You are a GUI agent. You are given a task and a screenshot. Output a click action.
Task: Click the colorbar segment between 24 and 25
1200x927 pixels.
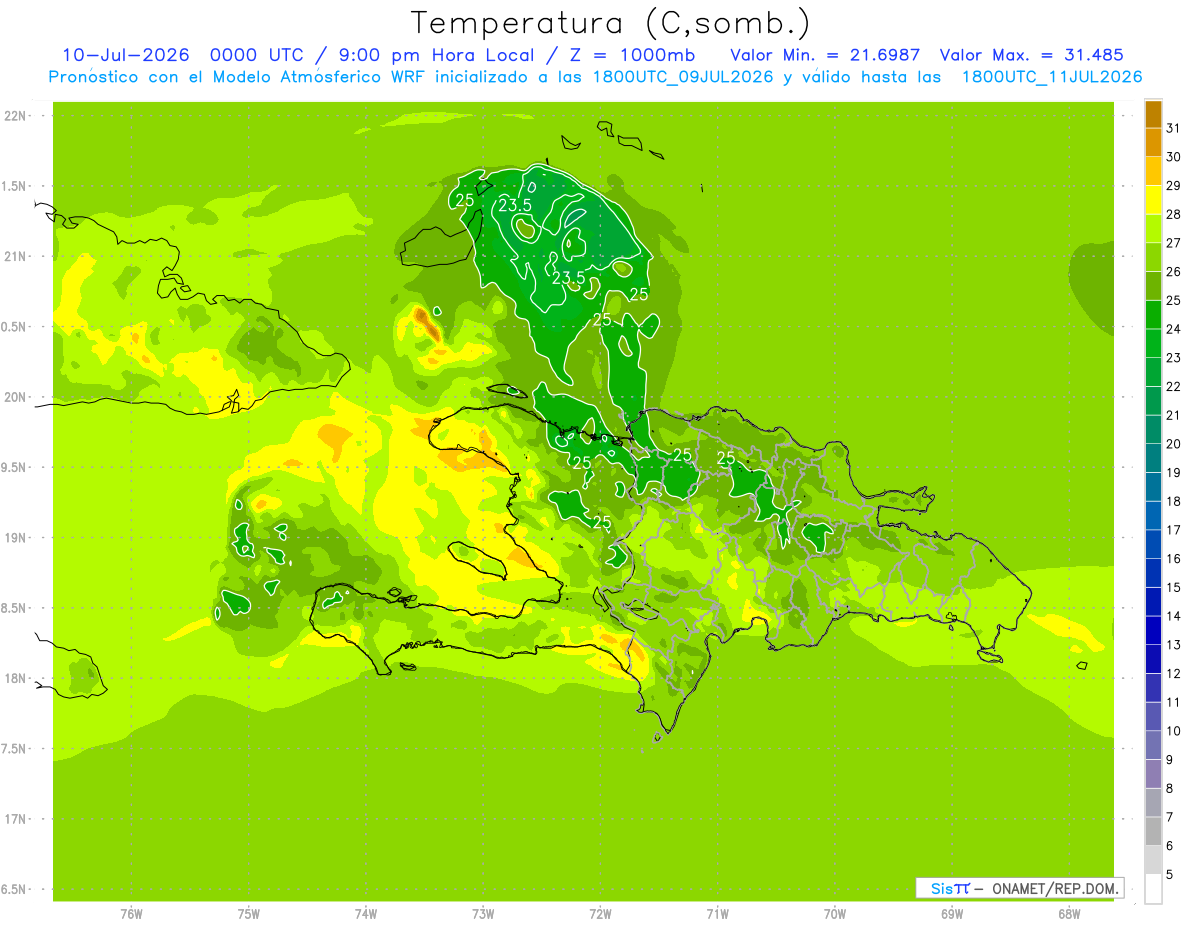[1153, 315]
